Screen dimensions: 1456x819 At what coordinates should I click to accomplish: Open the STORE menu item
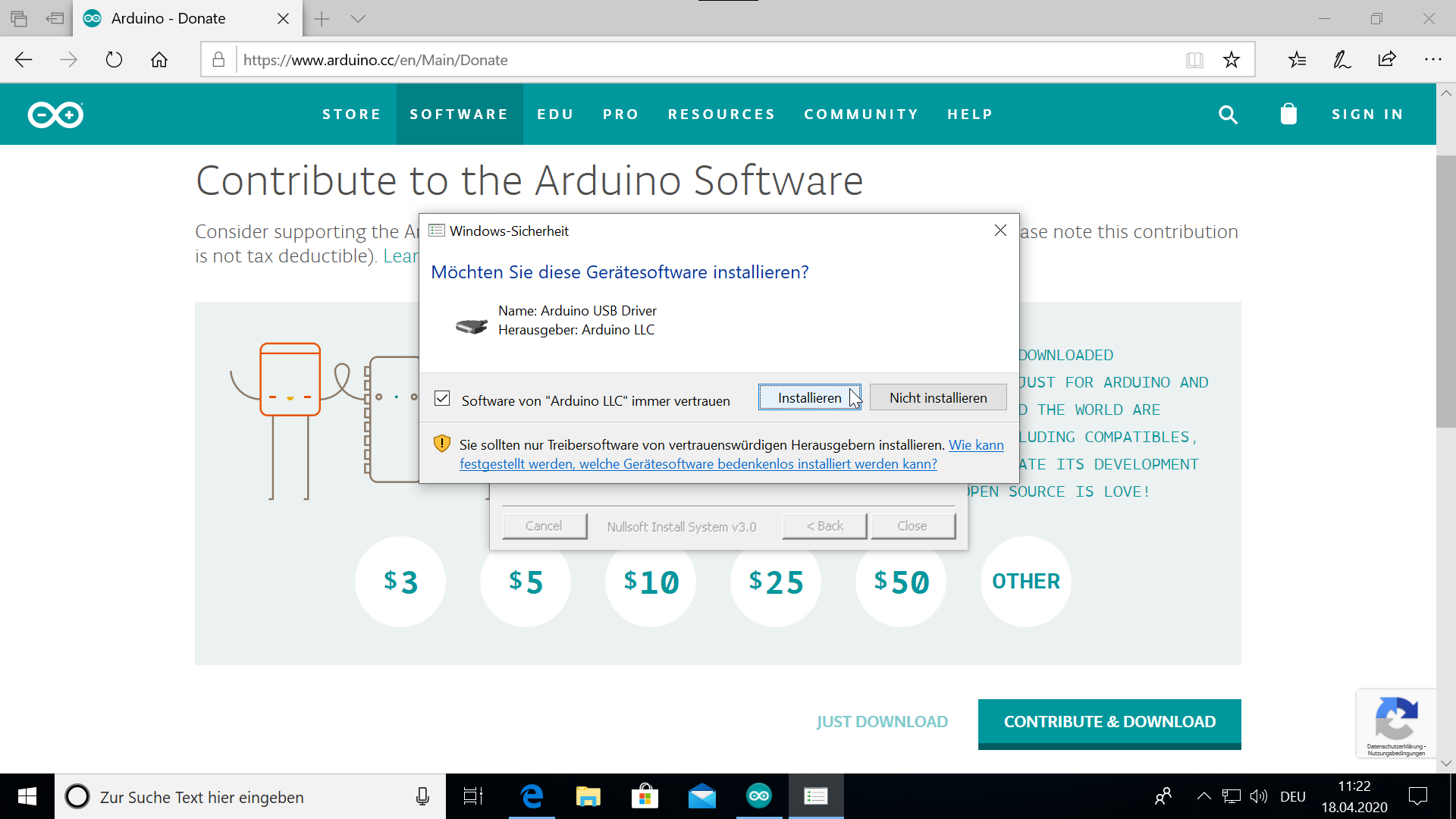(x=352, y=115)
